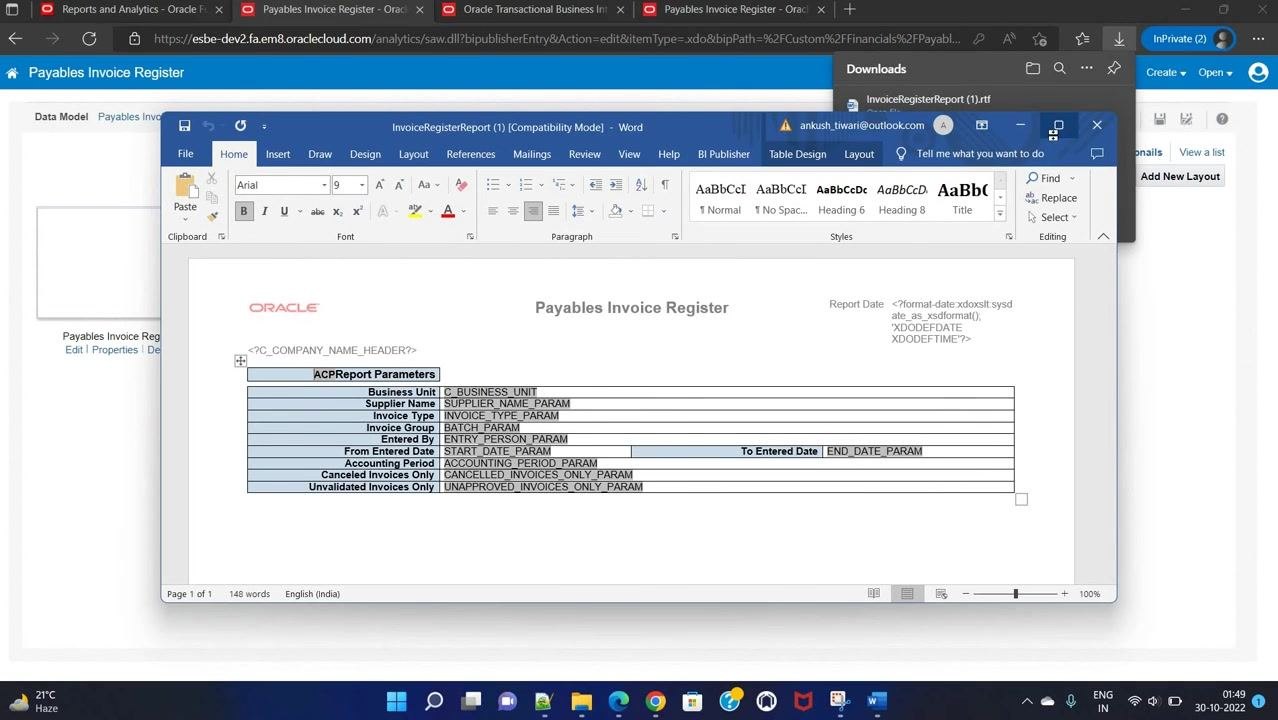Click the Paste clipboard icon
The height and width of the screenshot is (720, 1278).
[x=185, y=186]
